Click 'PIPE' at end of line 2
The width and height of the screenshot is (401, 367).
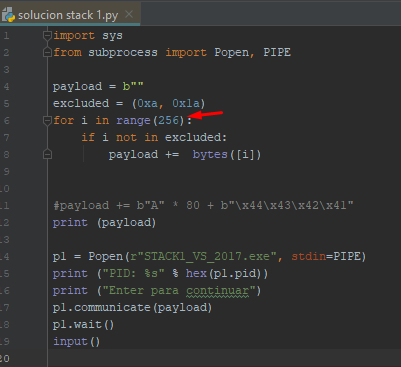point(277,53)
